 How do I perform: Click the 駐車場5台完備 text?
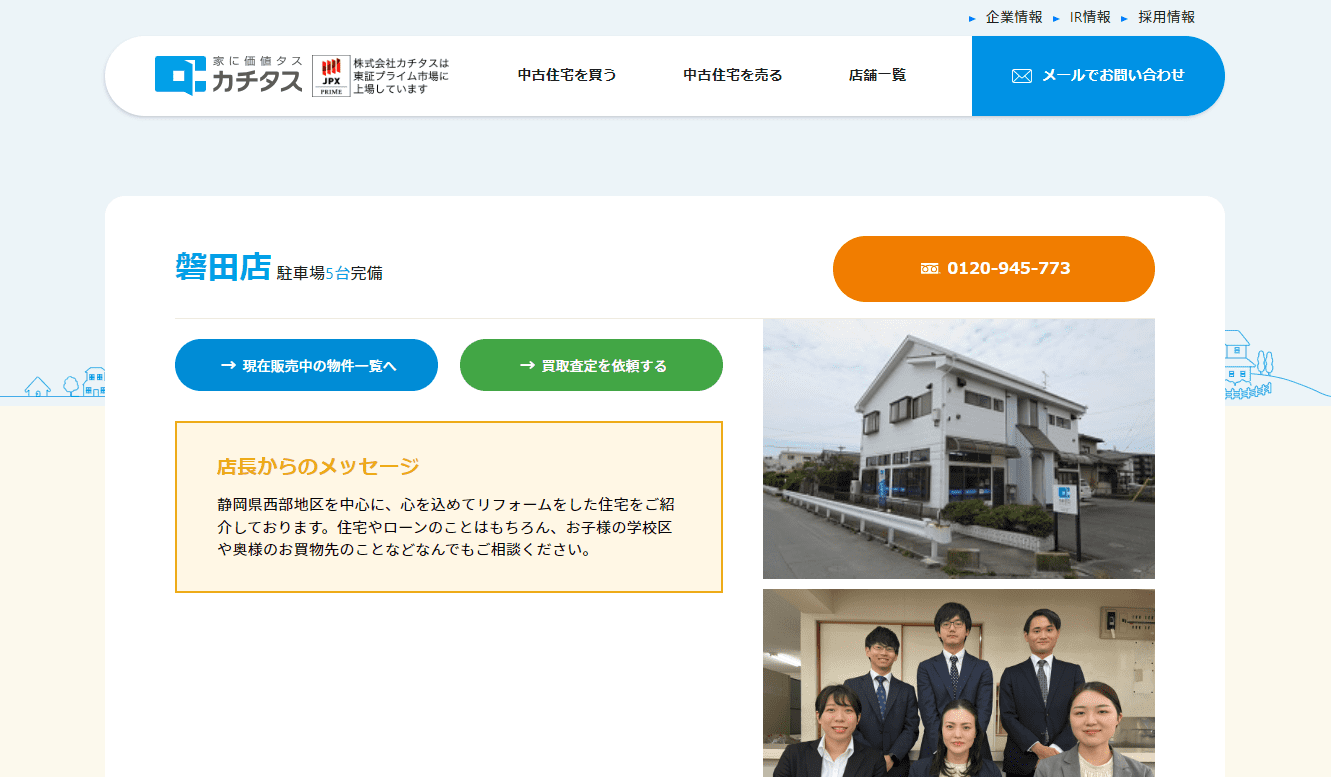tap(330, 273)
